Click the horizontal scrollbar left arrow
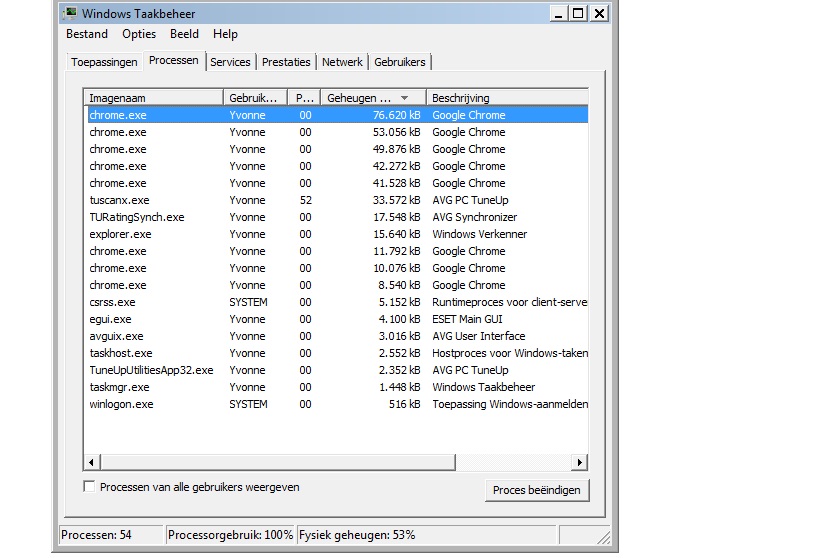 pos(91,462)
